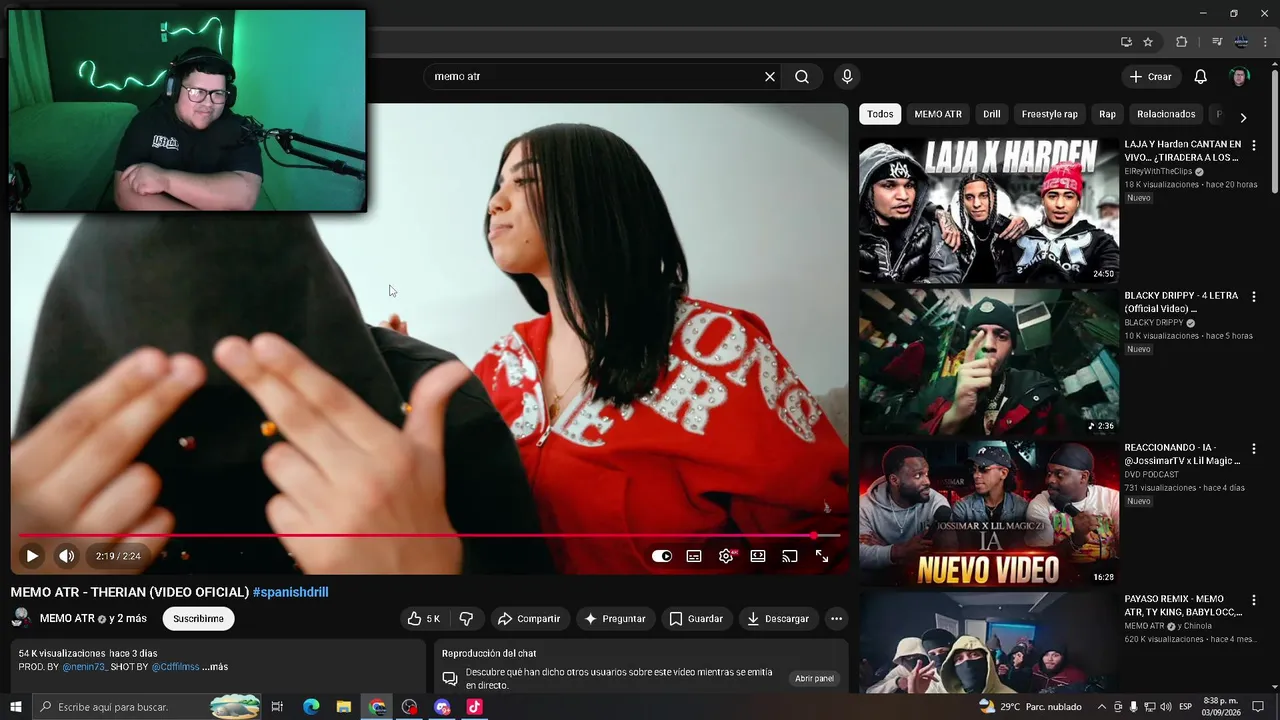Install the page as app from the address bar

pos(1126,42)
